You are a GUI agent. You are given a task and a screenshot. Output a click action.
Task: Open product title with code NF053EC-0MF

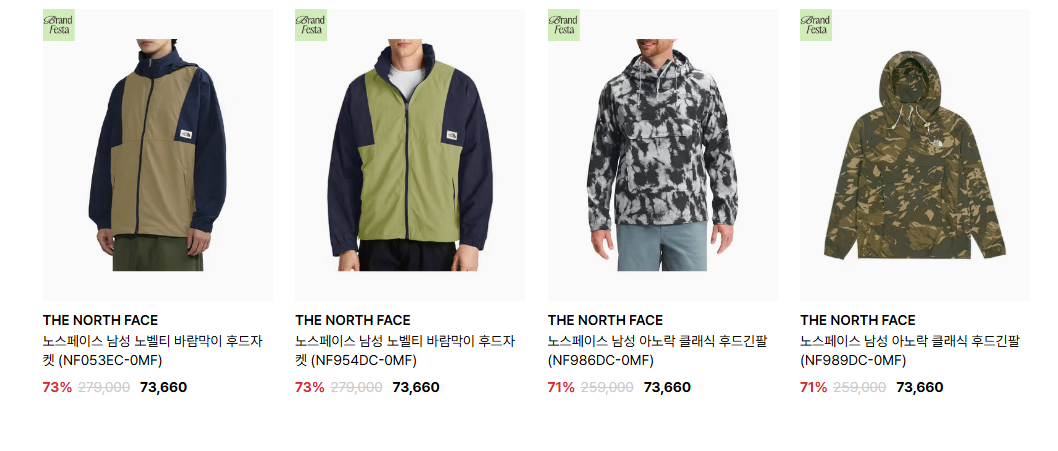coord(152,351)
